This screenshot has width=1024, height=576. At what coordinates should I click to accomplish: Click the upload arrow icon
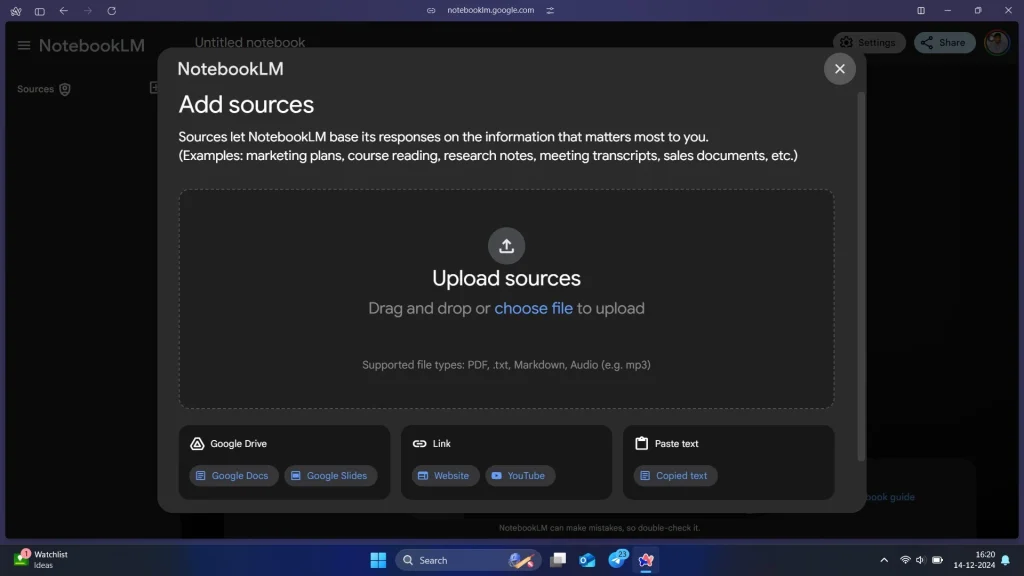tap(506, 246)
